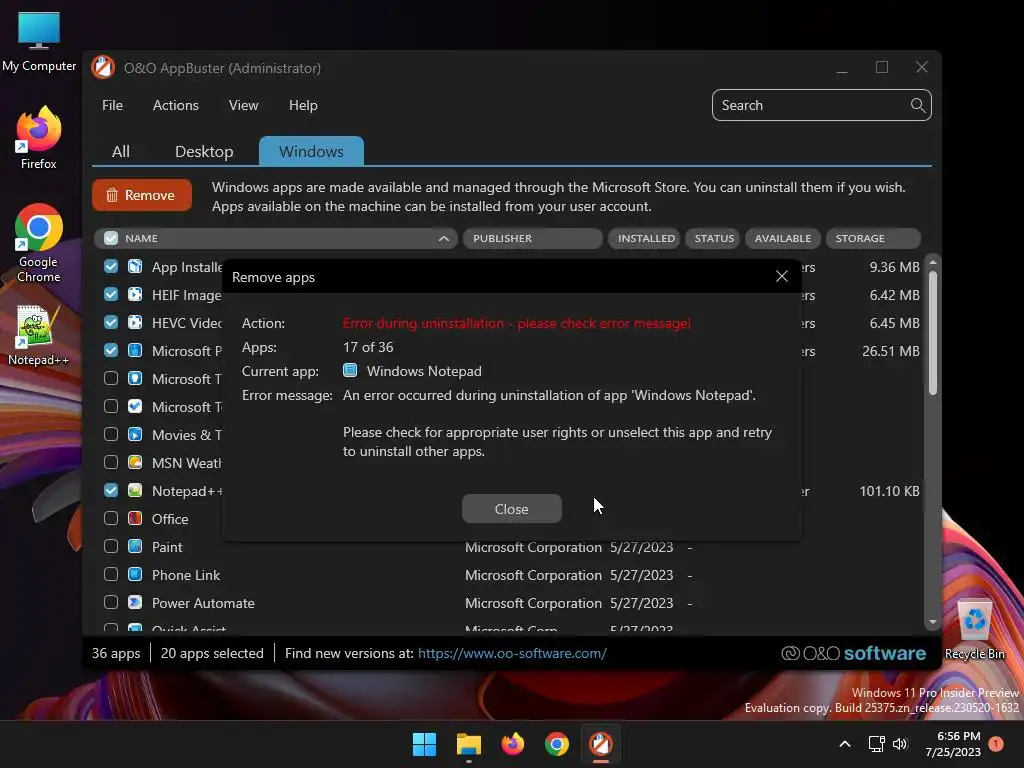The height and width of the screenshot is (768, 1024).
Task: Click the Search input field
Action: (x=822, y=105)
